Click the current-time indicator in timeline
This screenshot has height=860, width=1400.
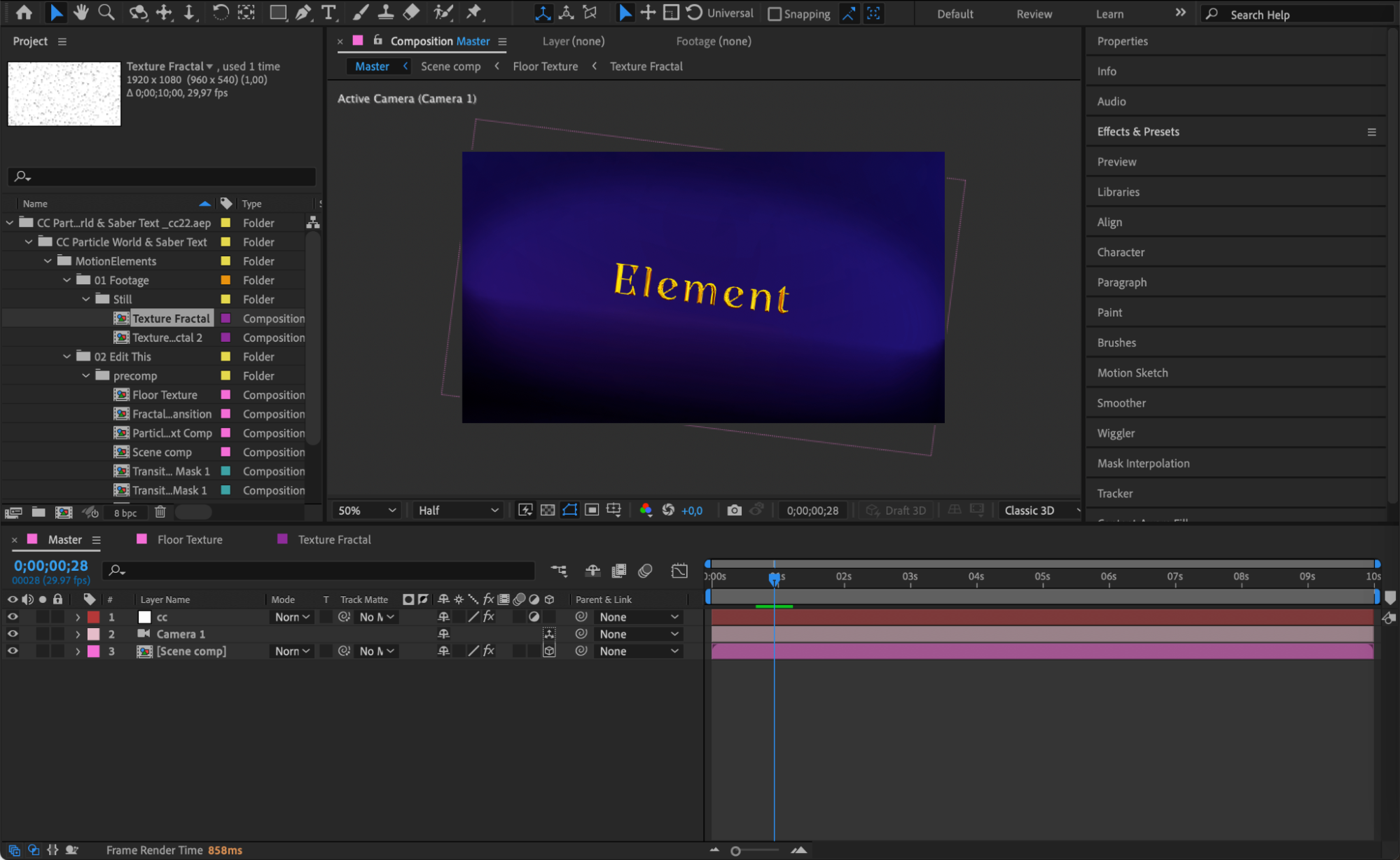click(x=774, y=578)
